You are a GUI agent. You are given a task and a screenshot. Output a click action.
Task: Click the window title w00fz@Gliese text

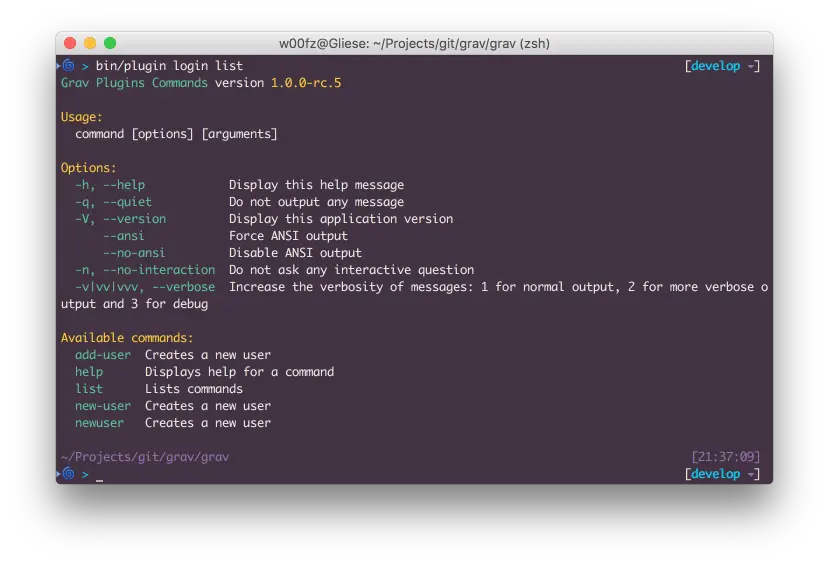pyautogui.click(x=414, y=43)
